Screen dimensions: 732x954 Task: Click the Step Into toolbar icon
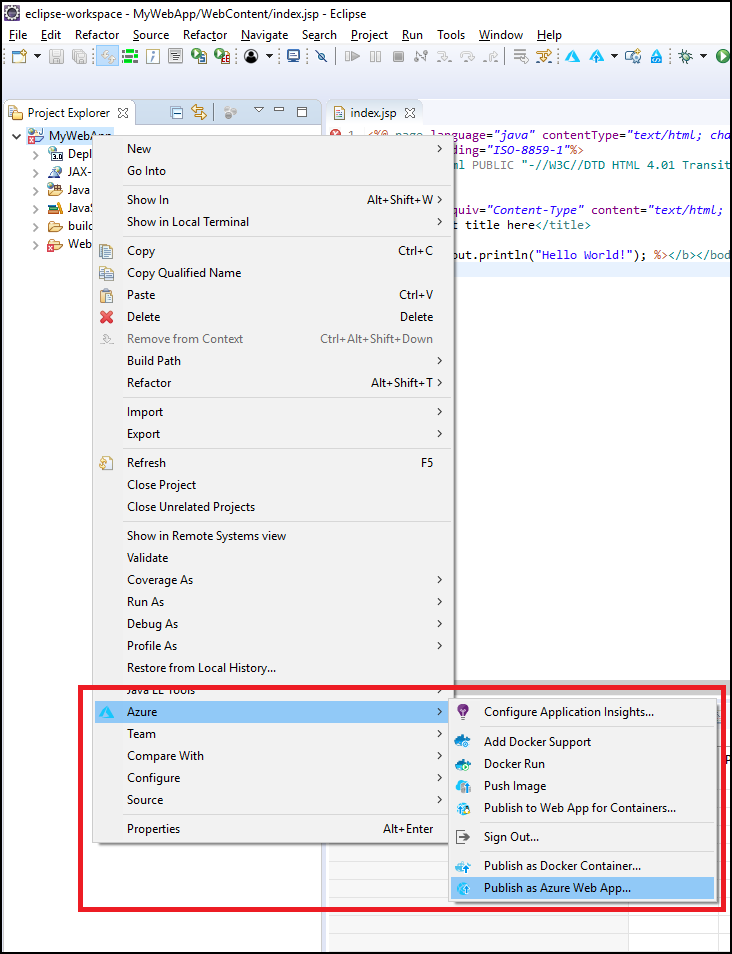point(444,57)
